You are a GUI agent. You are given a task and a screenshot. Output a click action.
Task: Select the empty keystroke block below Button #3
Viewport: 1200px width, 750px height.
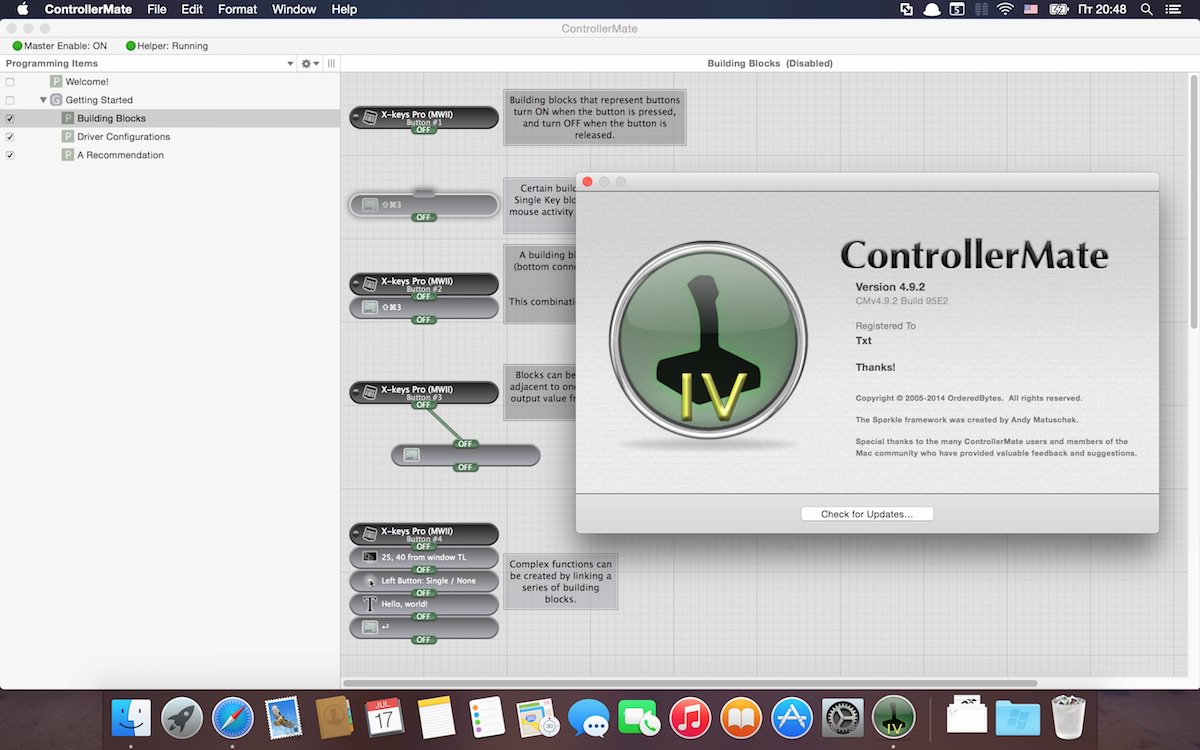[x=466, y=455]
